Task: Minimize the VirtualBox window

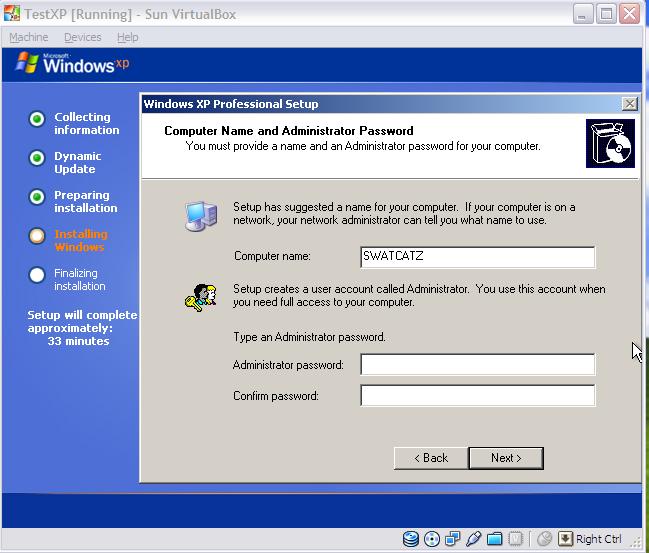Action: pos(583,14)
